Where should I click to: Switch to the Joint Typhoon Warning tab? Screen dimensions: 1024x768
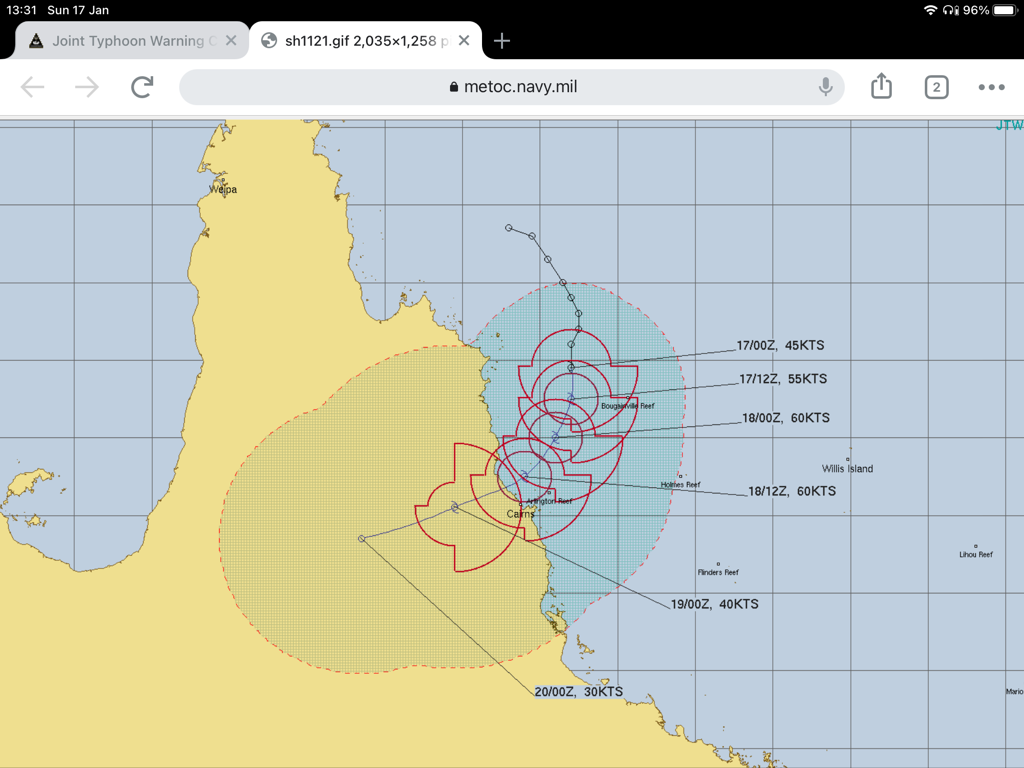click(131, 40)
